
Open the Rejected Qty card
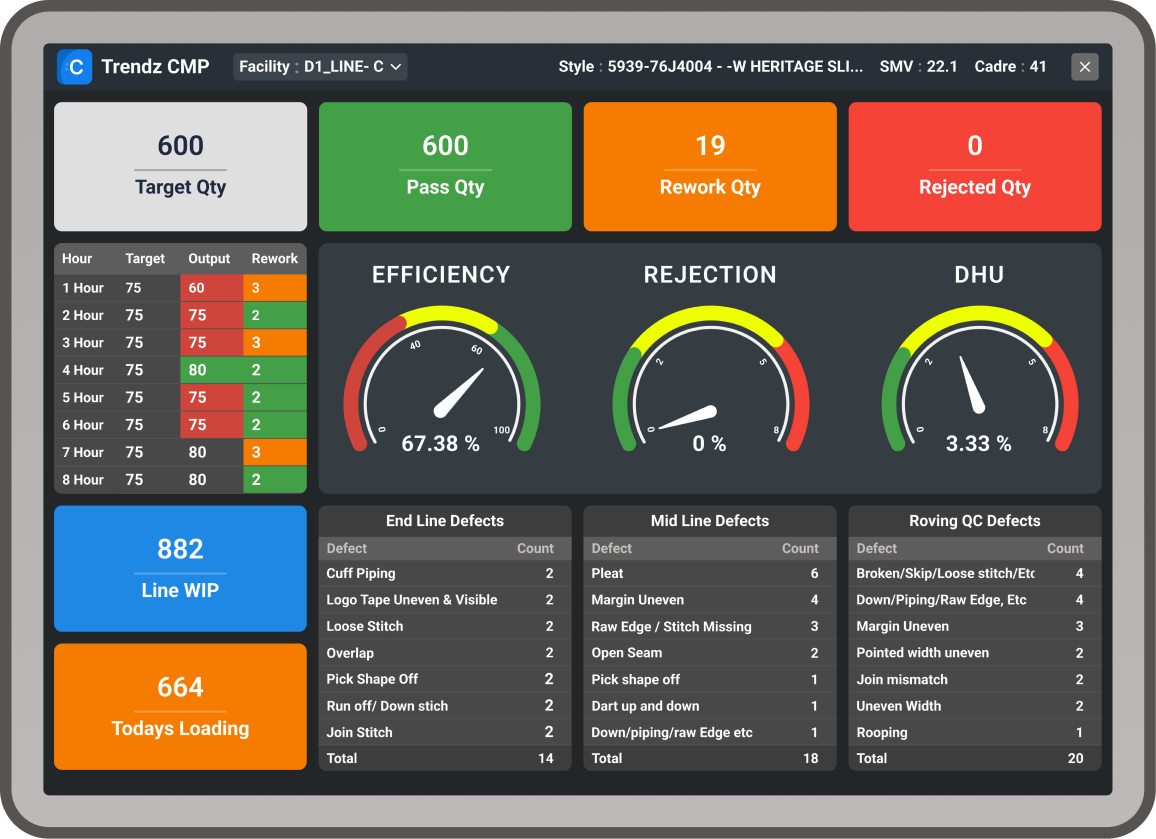(x=975, y=166)
